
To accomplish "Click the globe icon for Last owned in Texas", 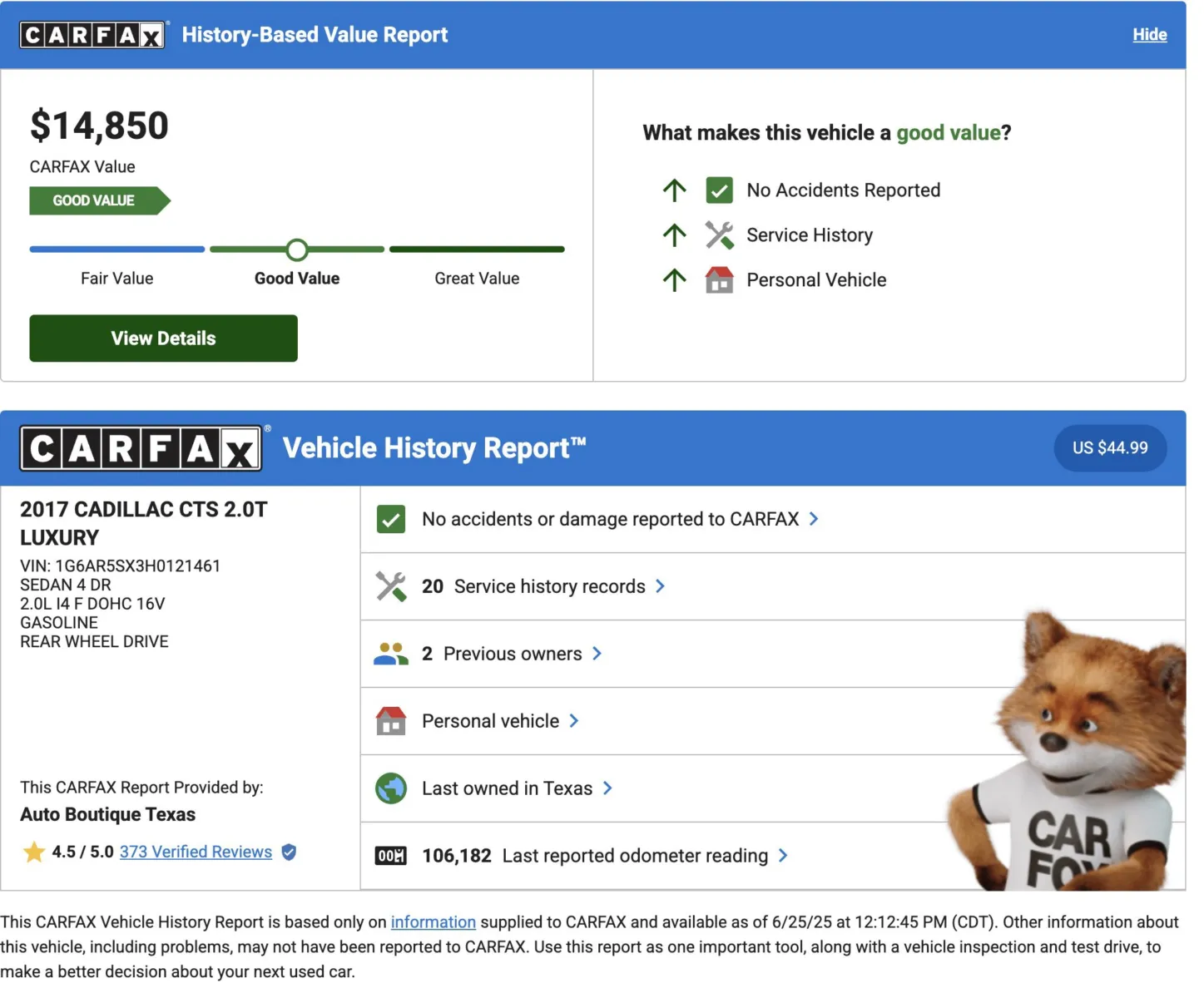I will click(x=391, y=789).
